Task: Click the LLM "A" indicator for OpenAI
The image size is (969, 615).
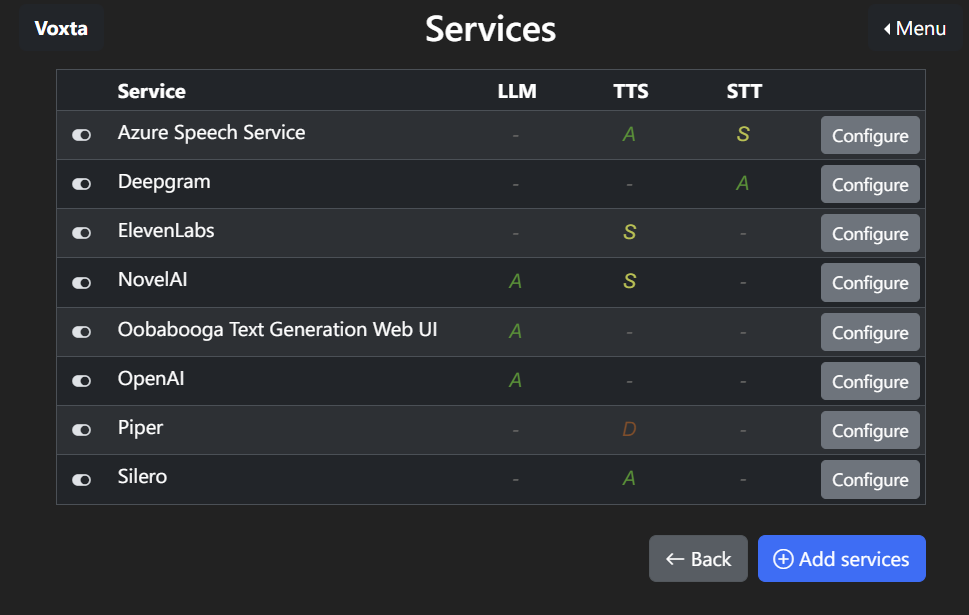Action: tap(515, 380)
